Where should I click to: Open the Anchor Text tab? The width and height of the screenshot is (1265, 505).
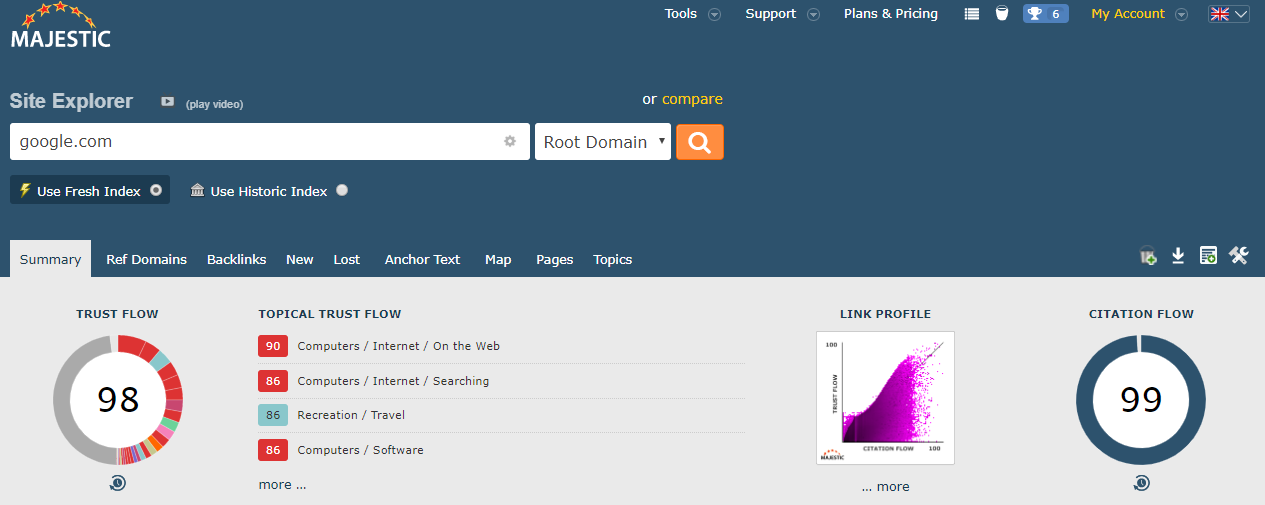pyautogui.click(x=422, y=259)
